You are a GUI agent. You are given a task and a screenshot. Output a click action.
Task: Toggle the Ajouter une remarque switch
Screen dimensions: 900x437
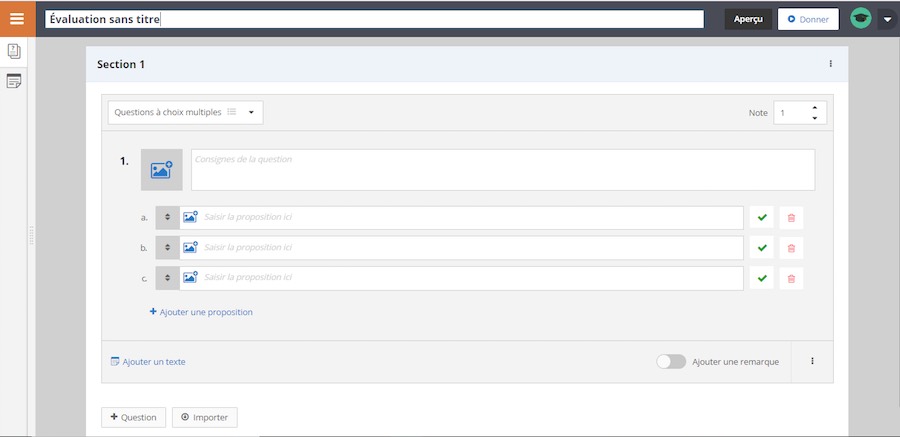pos(671,362)
